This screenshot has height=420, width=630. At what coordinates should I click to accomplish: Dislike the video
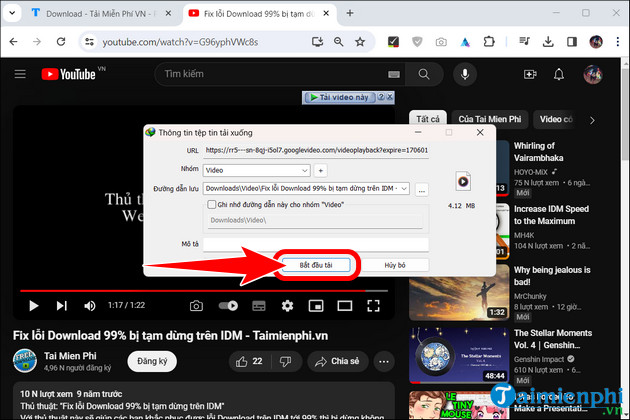[286, 362]
